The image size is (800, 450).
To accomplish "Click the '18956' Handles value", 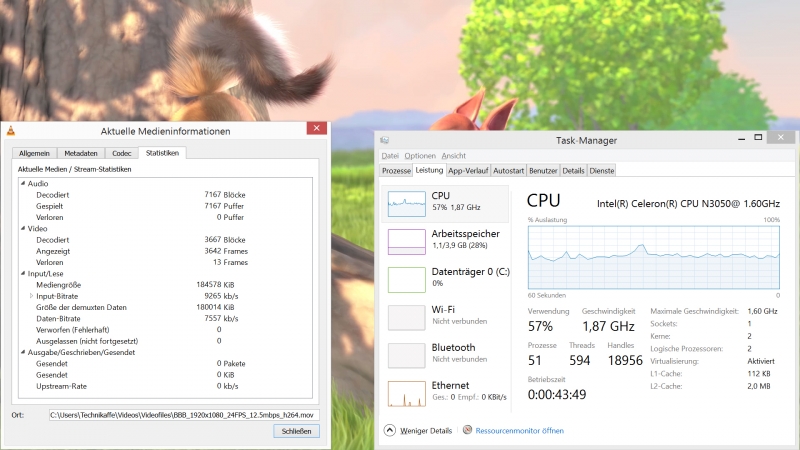I will pyautogui.click(x=625, y=361).
